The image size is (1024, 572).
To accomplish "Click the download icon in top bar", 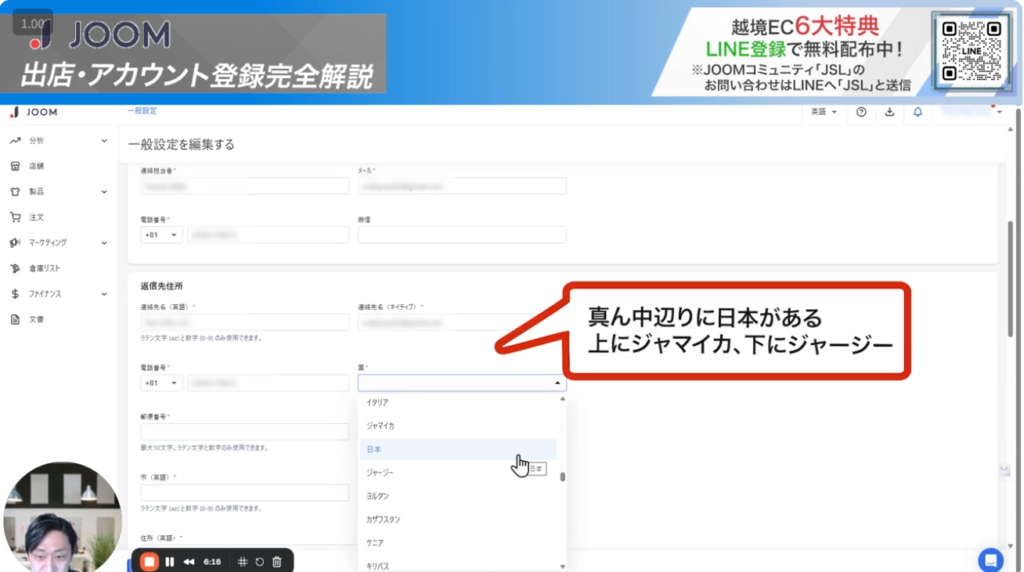I will pos(889,112).
